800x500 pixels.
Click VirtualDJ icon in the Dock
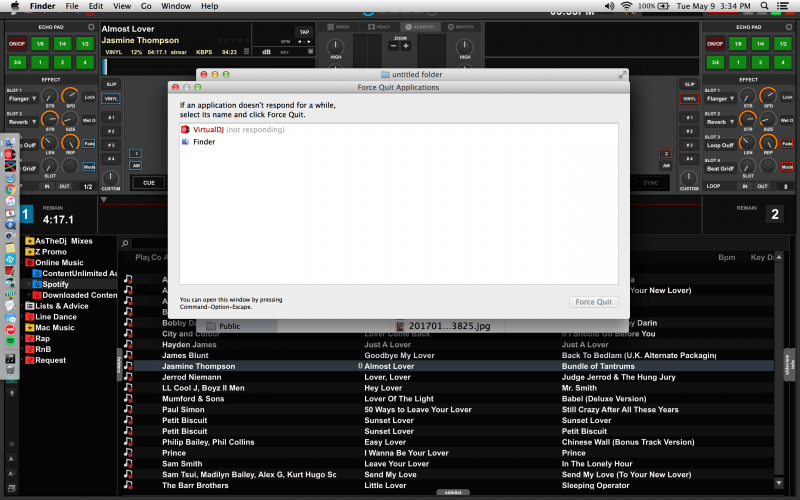tap(10, 154)
